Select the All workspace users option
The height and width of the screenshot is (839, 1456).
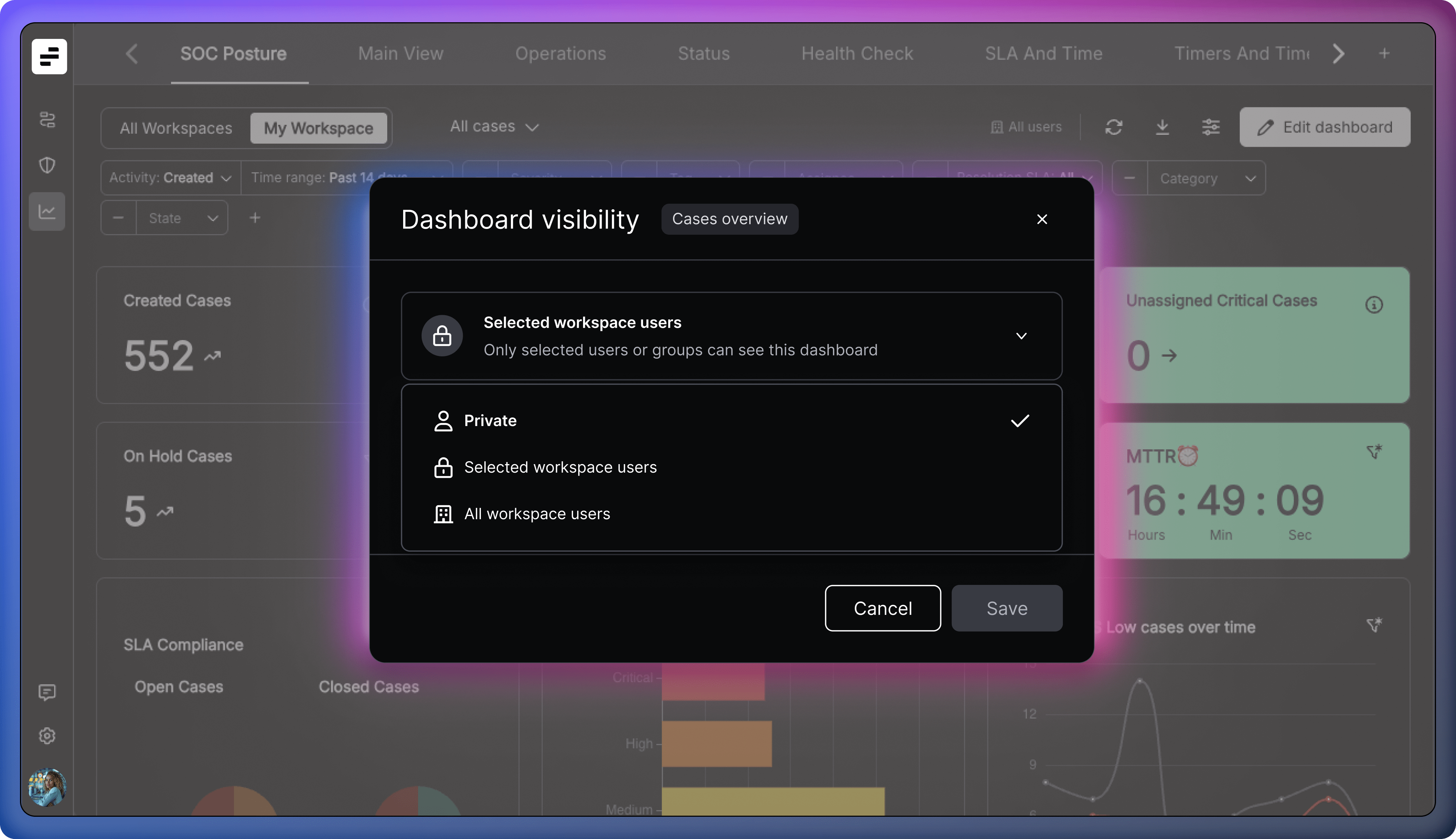[x=536, y=514]
